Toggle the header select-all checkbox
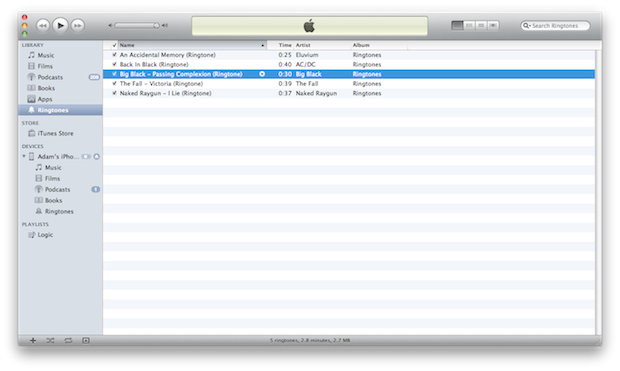Viewport: 620px width, 371px height. (114, 45)
